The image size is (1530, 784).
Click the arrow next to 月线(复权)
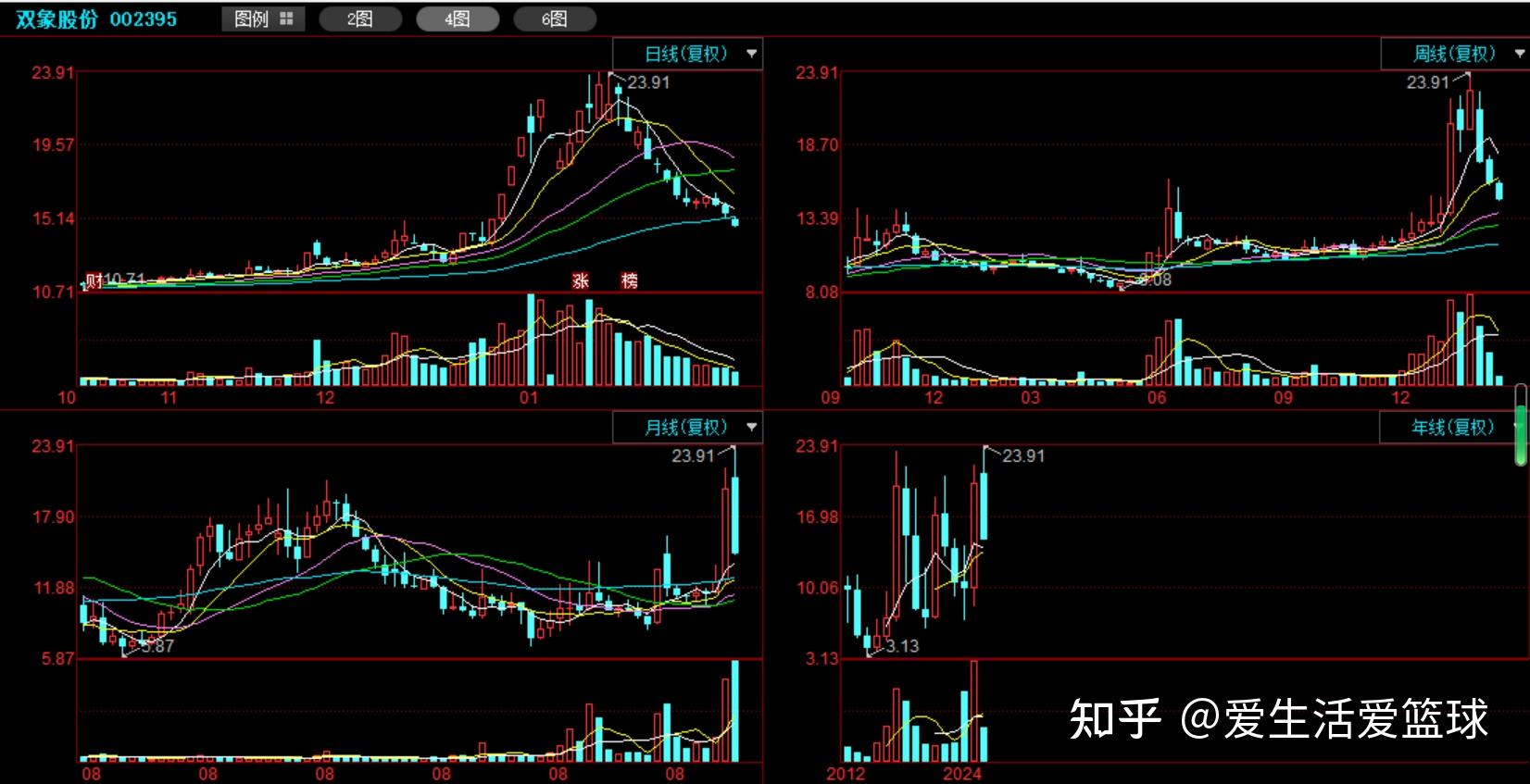[751, 428]
